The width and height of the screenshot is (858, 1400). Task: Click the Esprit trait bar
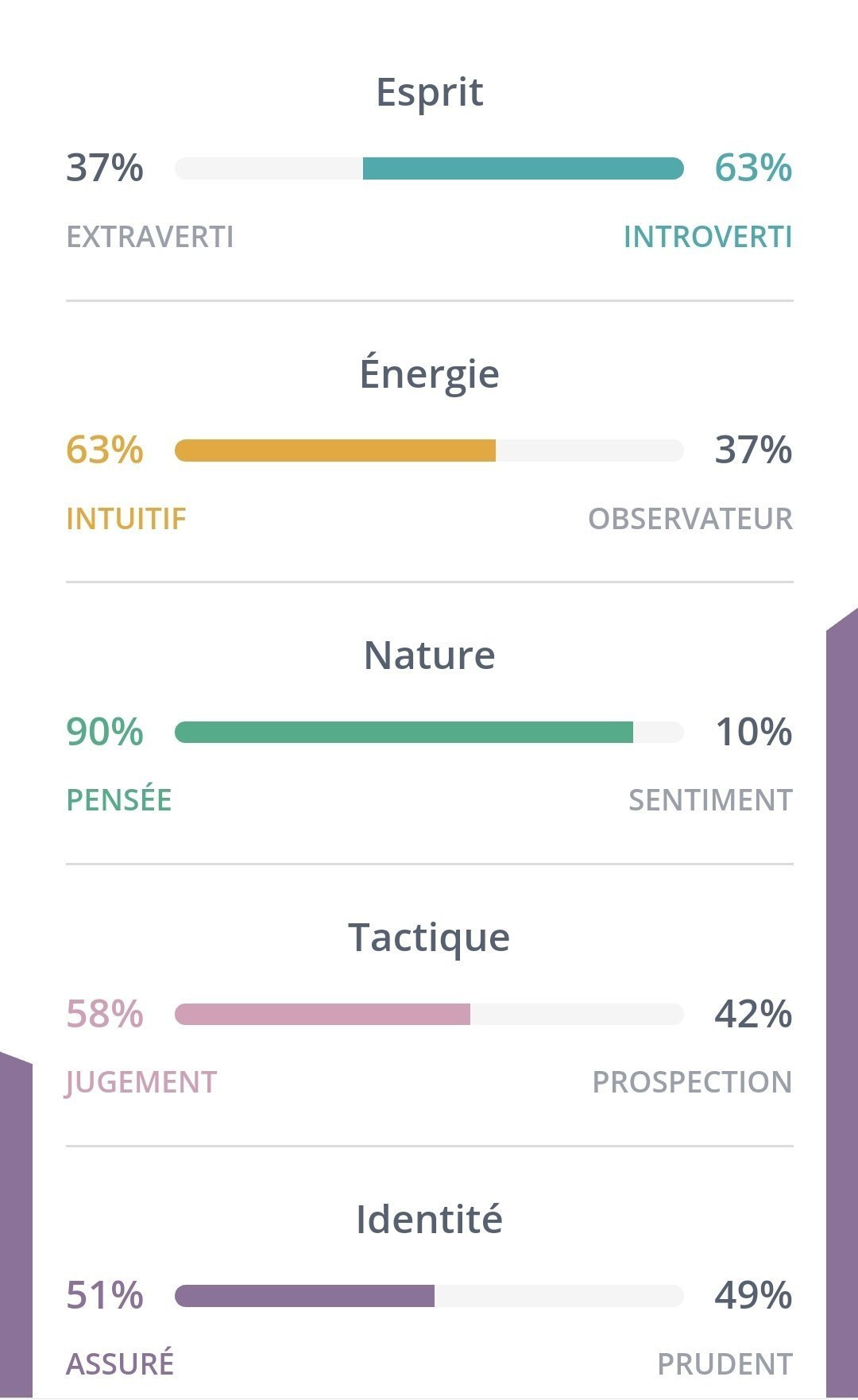pos(429,168)
